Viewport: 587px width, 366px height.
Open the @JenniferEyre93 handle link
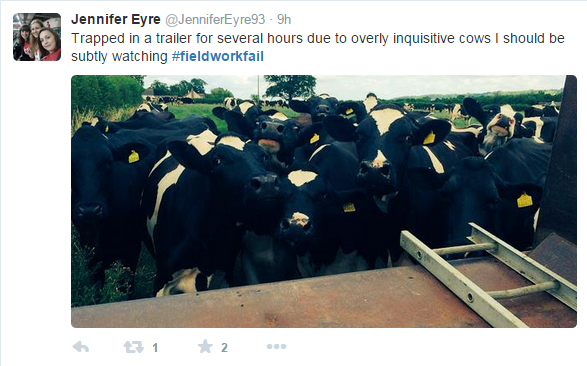point(215,19)
